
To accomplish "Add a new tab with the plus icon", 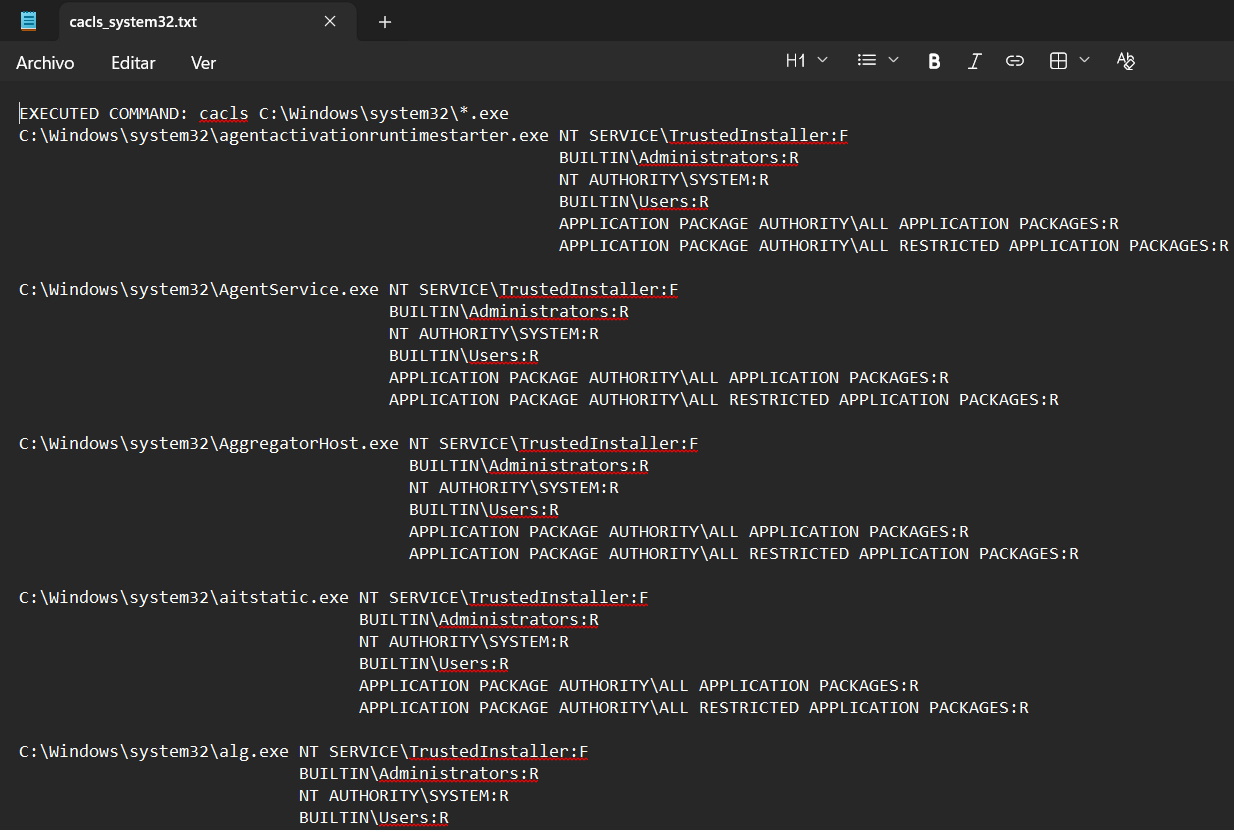I will [385, 22].
